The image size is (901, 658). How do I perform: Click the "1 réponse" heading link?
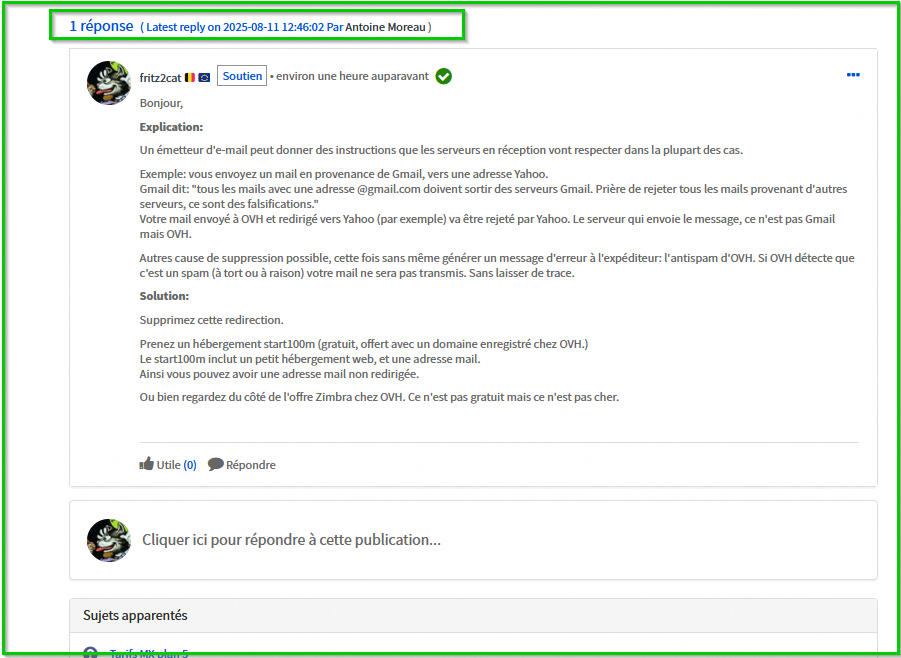[101, 26]
